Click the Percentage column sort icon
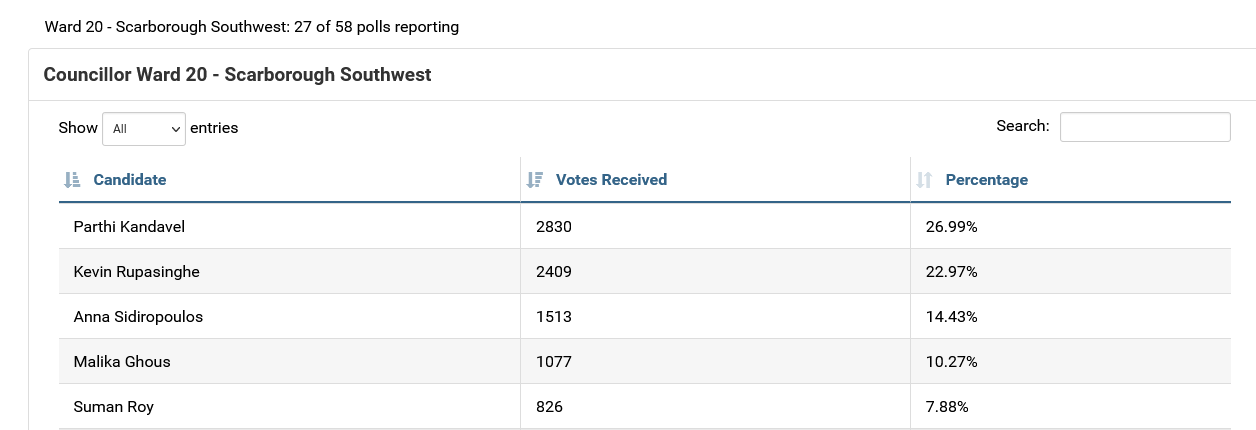The height and width of the screenshot is (430, 1256). tap(925, 180)
